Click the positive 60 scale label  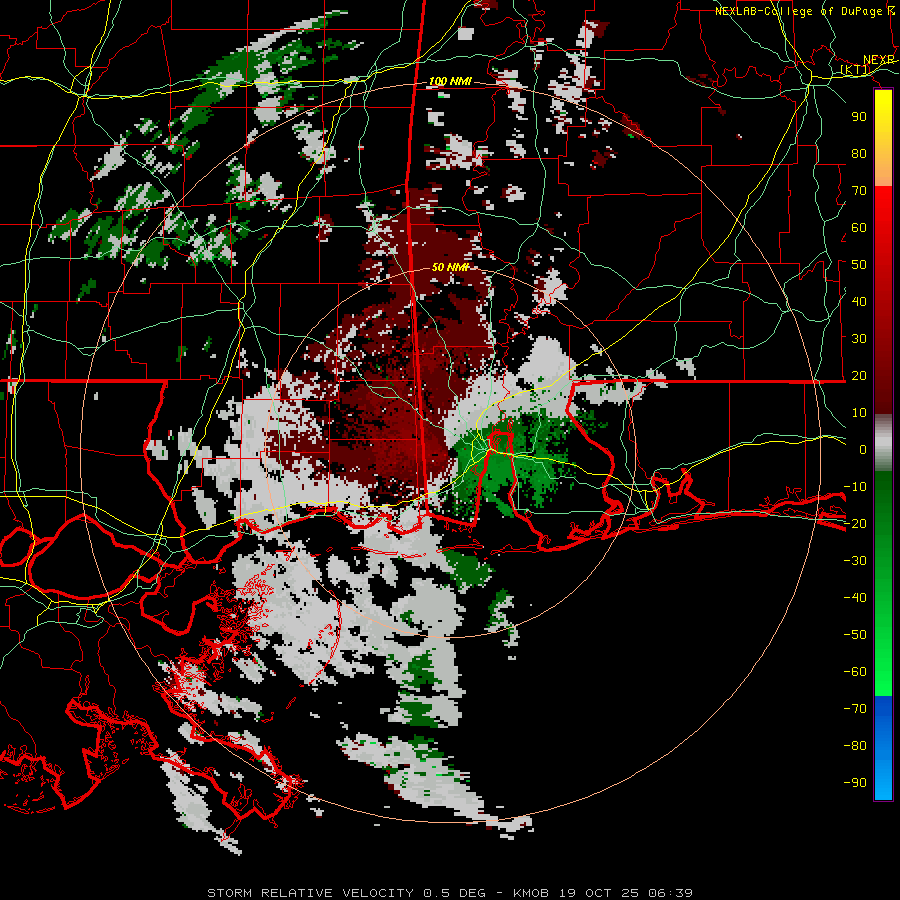[x=859, y=228]
